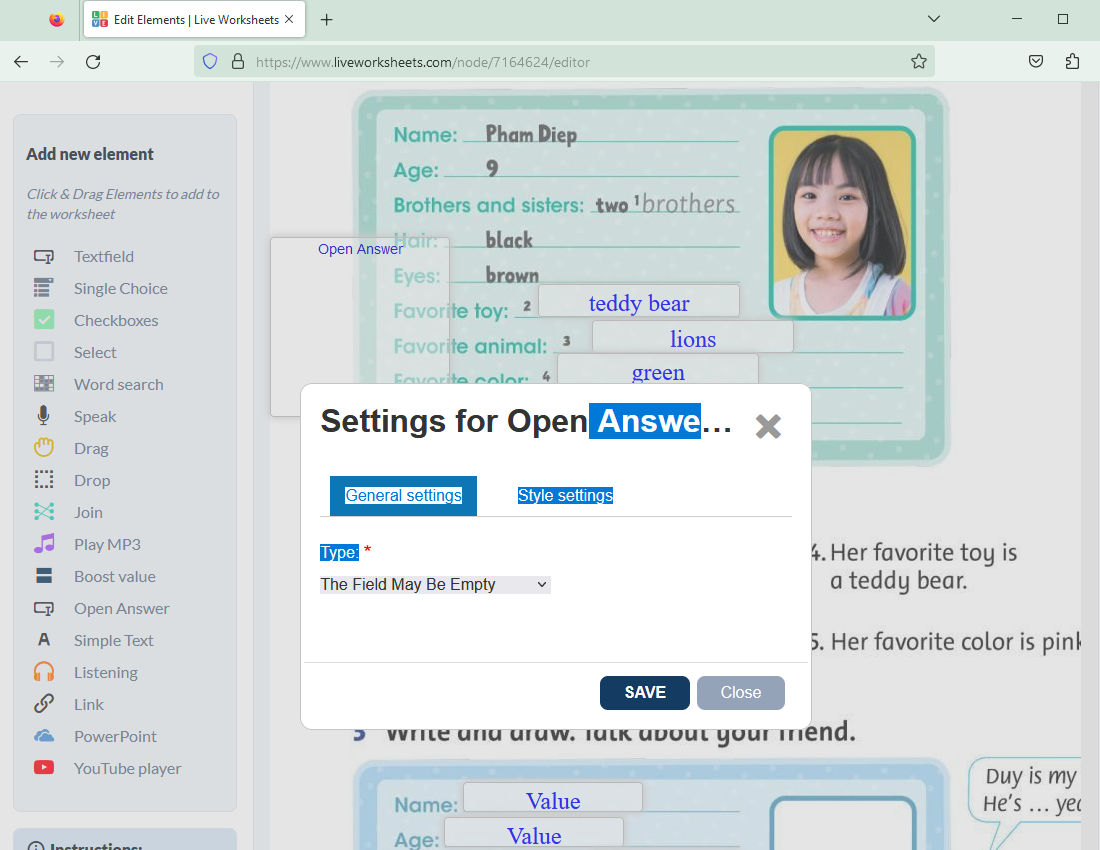
Task: Click the Close button in dialog
Action: [740, 693]
